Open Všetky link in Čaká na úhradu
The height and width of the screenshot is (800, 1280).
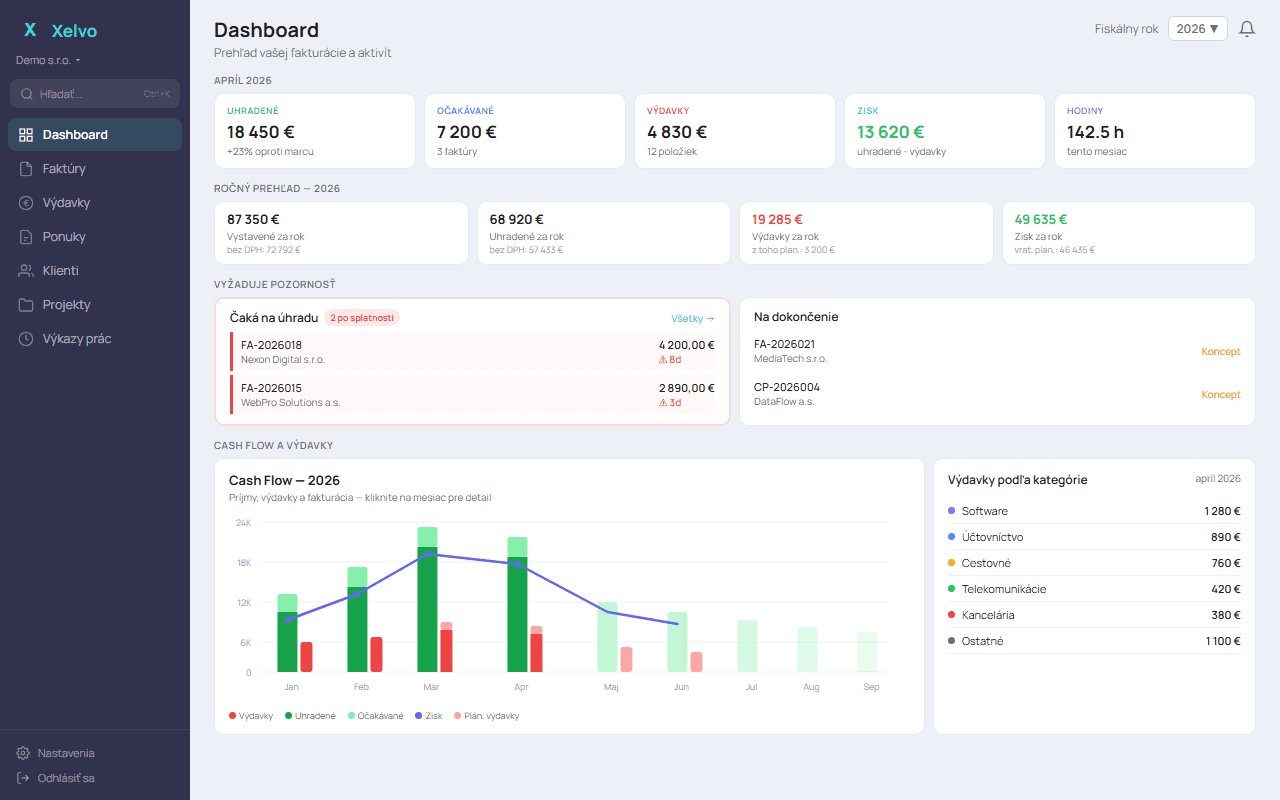692,318
